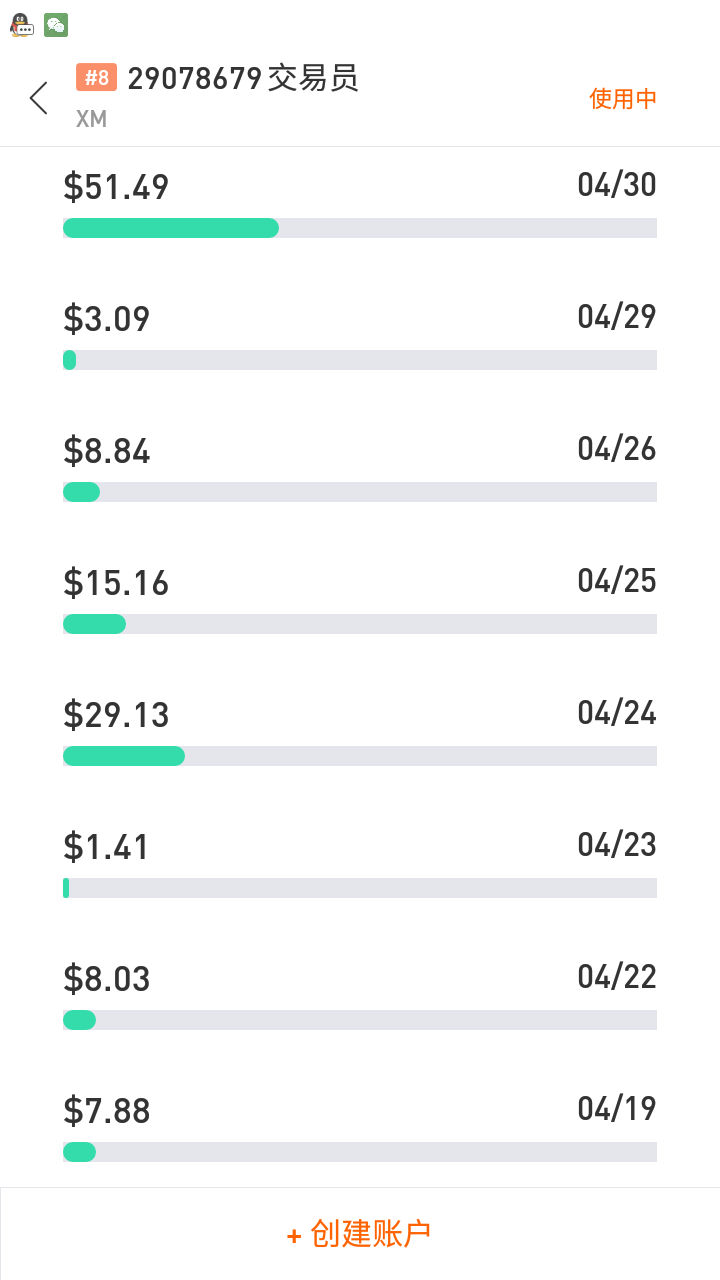Tap the 04/24 date label
This screenshot has height=1280, width=720.
point(616,713)
